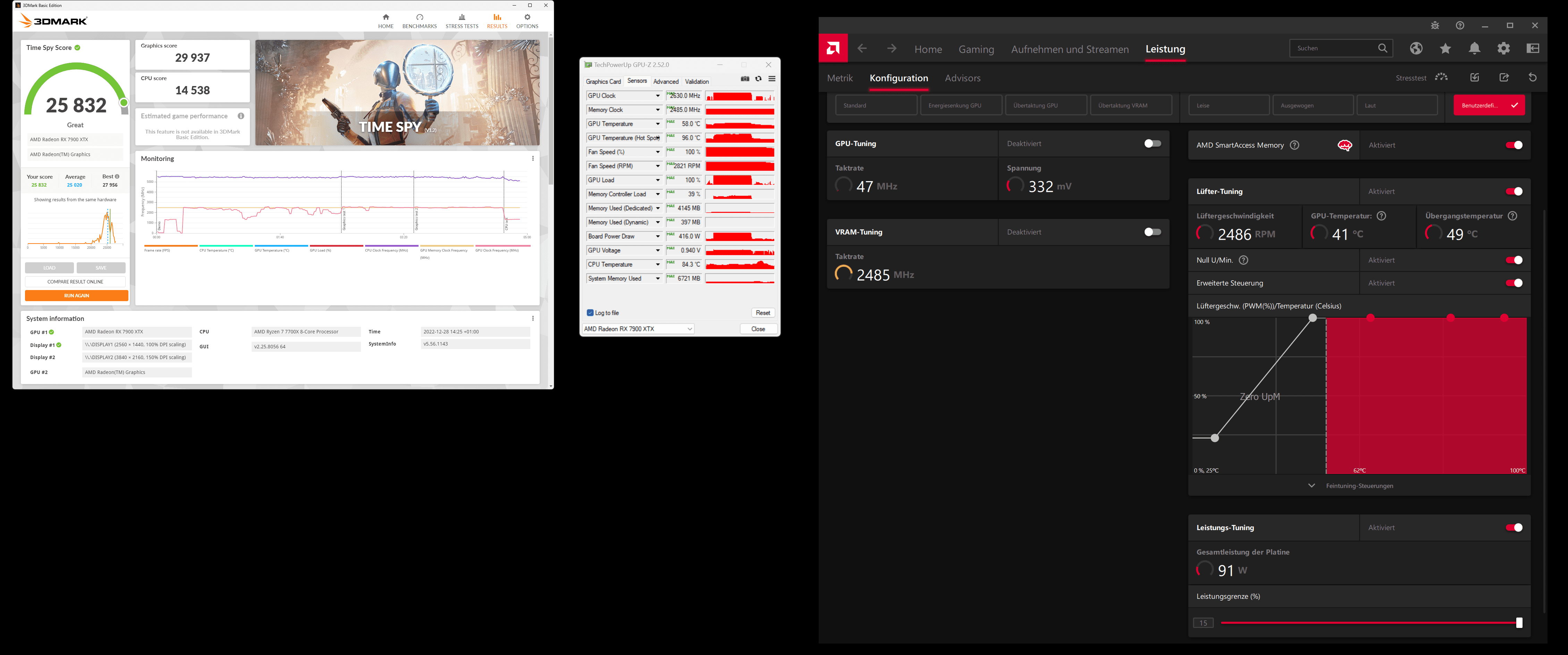Enable VRAM-Tuning switch
Screen dimensions: 1568x655
tap(1152, 232)
